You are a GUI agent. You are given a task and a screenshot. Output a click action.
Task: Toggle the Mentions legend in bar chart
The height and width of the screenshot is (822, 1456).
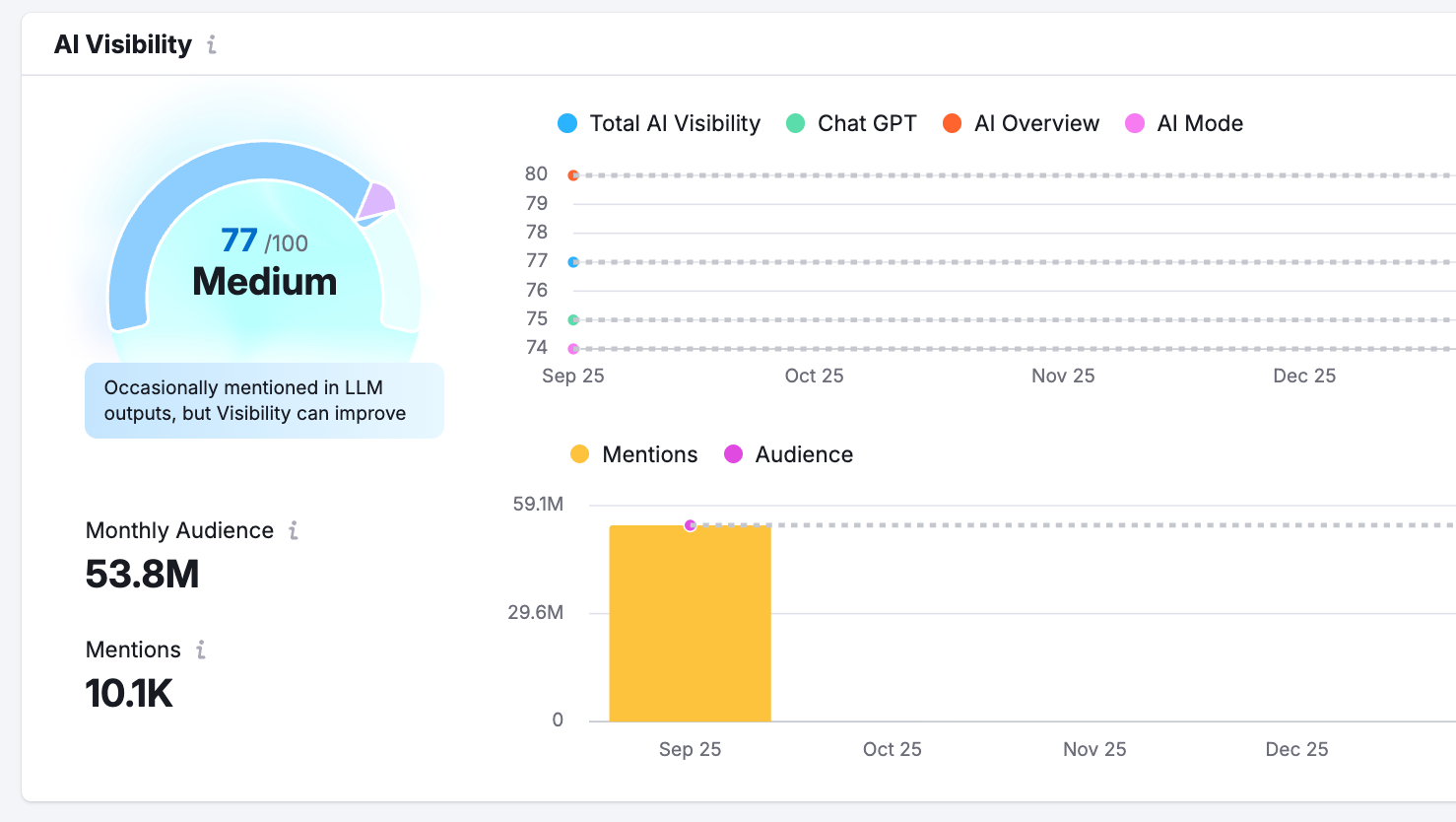click(633, 454)
